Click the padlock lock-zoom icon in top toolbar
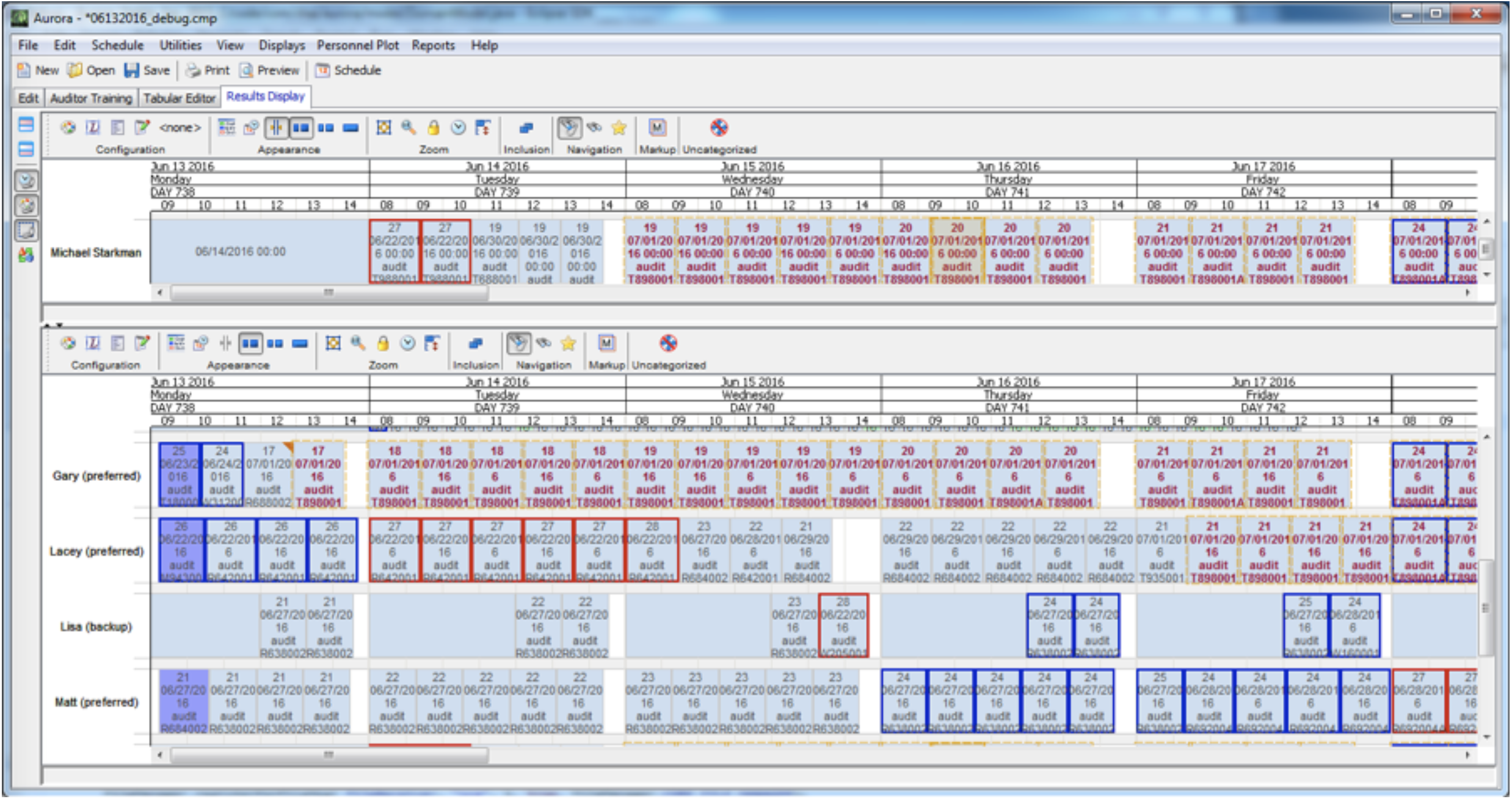Image resolution: width=1512 pixels, height=799 pixels. (x=434, y=128)
